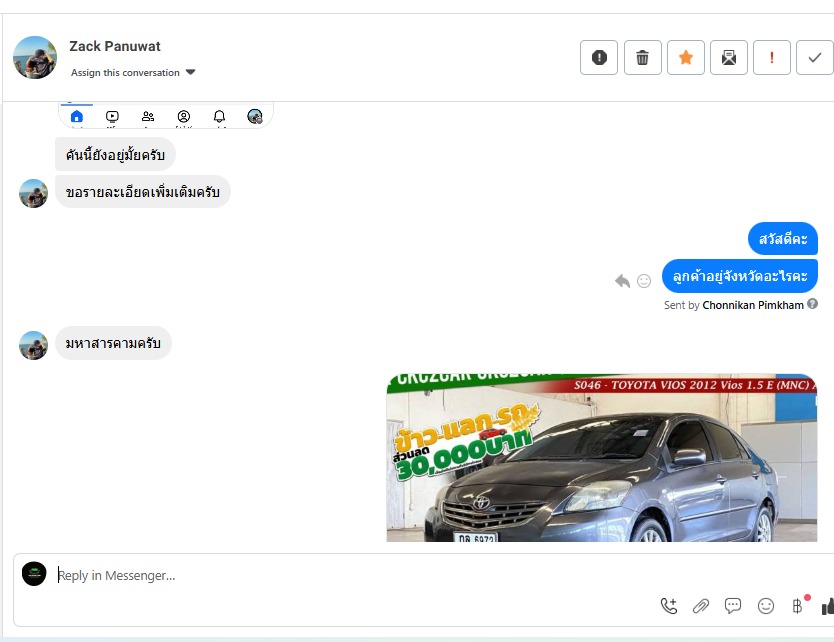Open the payment request Baht icon

pyautogui.click(x=798, y=606)
